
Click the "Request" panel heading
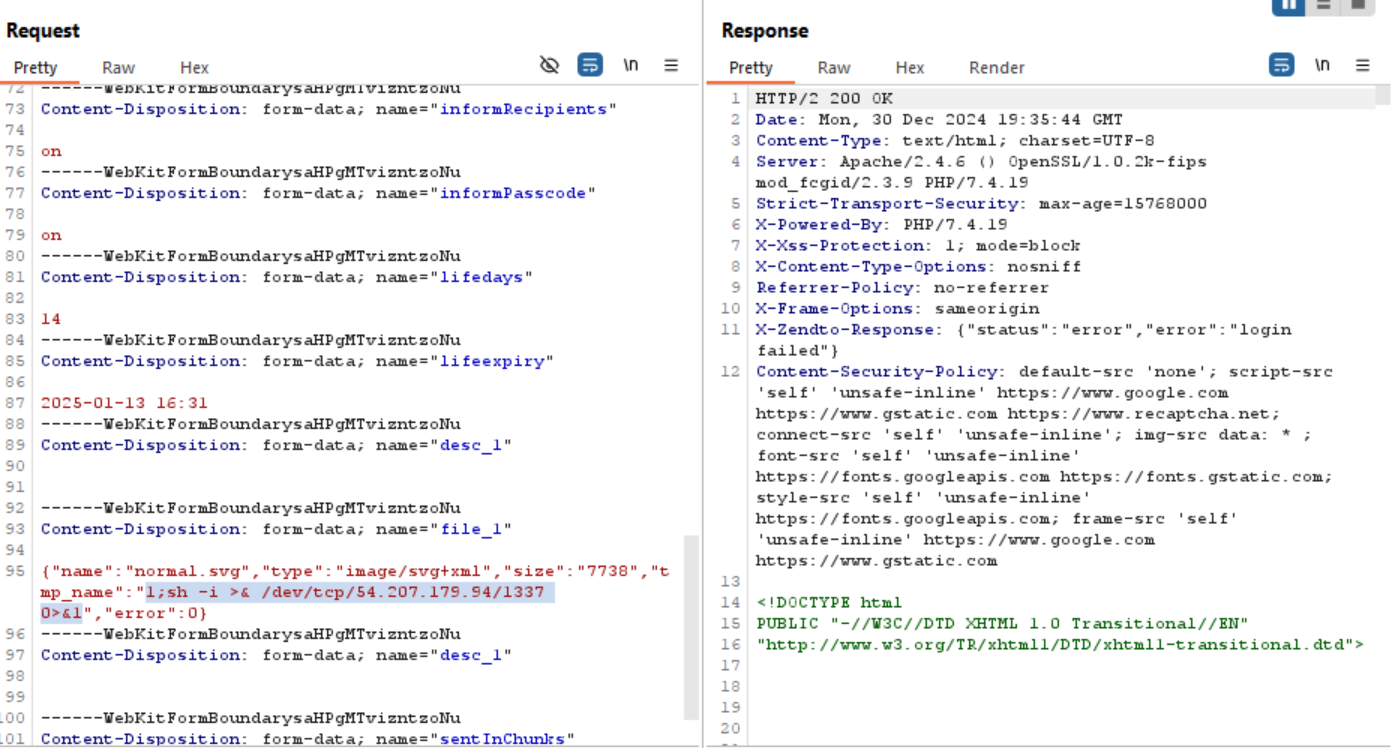pos(43,31)
